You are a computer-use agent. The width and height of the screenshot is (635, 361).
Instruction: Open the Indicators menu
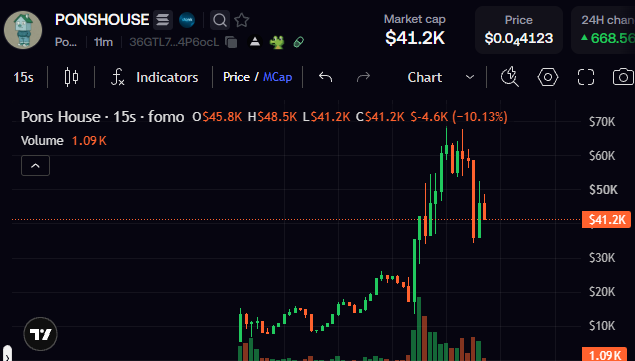(155, 77)
